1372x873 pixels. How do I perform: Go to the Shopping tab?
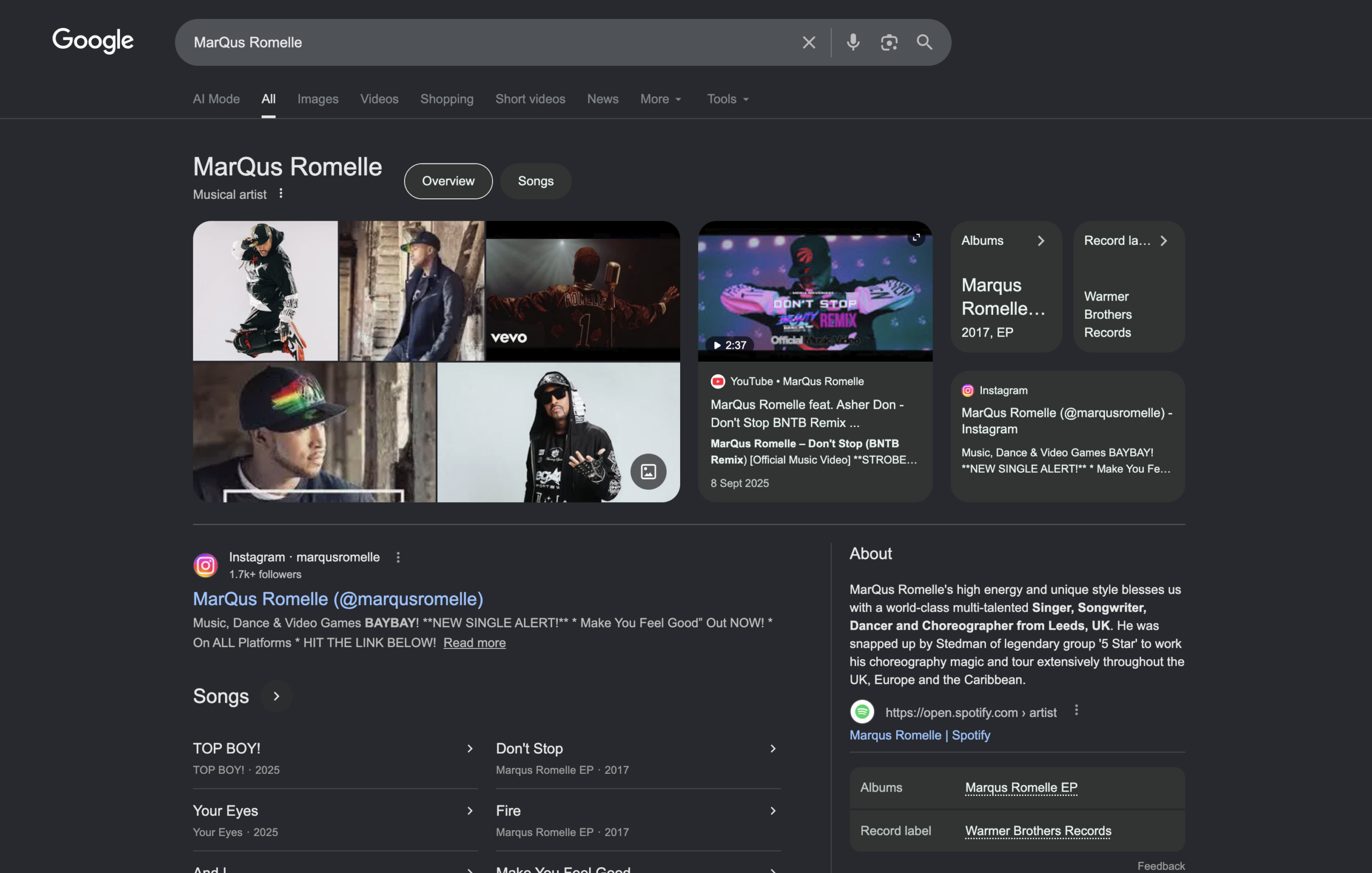pyautogui.click(x=446, y=99)
